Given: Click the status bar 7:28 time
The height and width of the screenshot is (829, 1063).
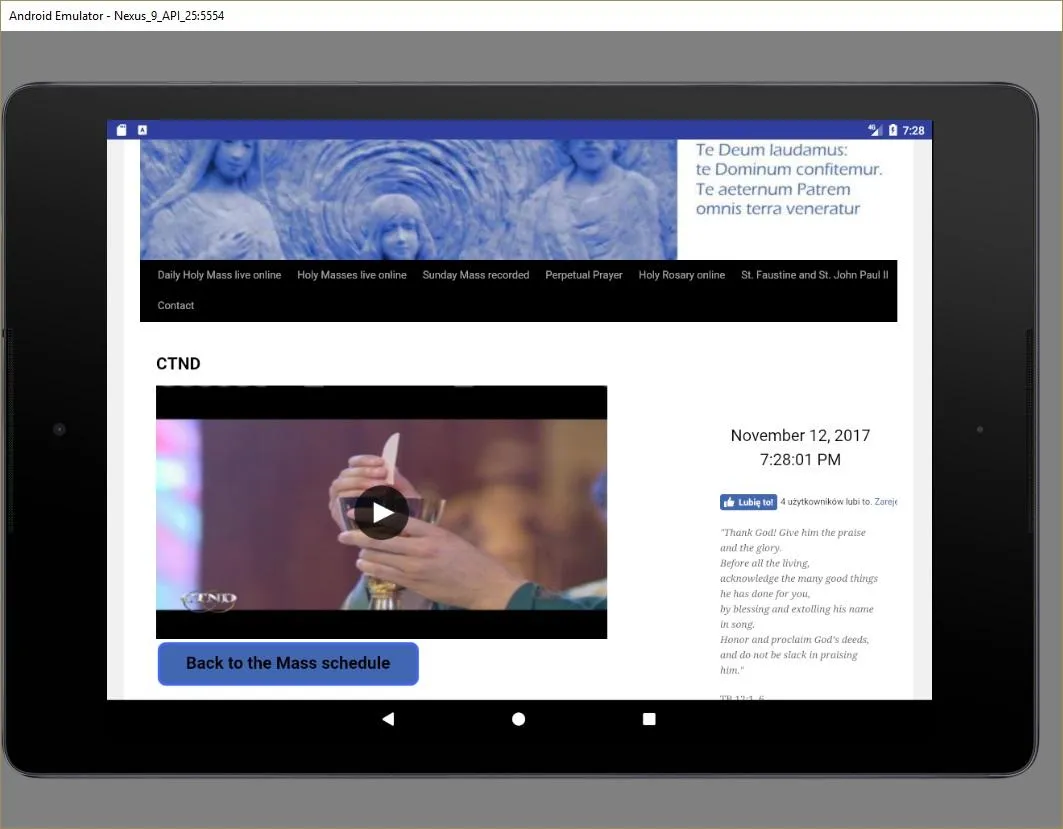Looking at the screenshot, I should click(x=913, y=130).
